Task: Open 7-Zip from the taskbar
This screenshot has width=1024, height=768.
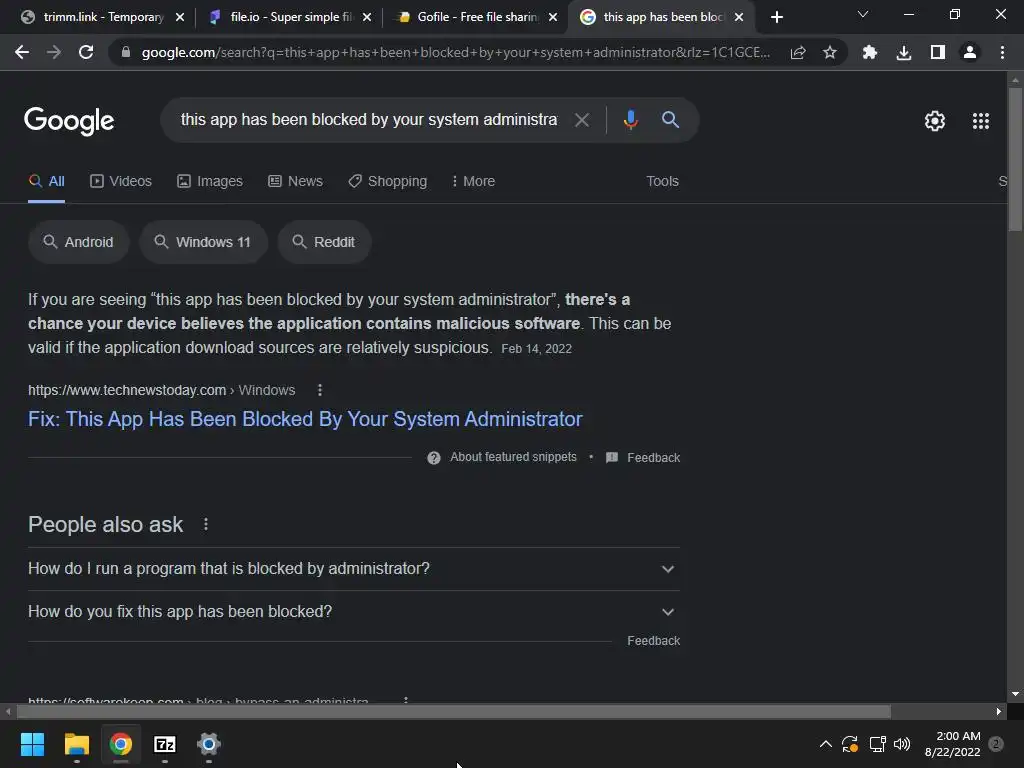Action: (165, 744)
